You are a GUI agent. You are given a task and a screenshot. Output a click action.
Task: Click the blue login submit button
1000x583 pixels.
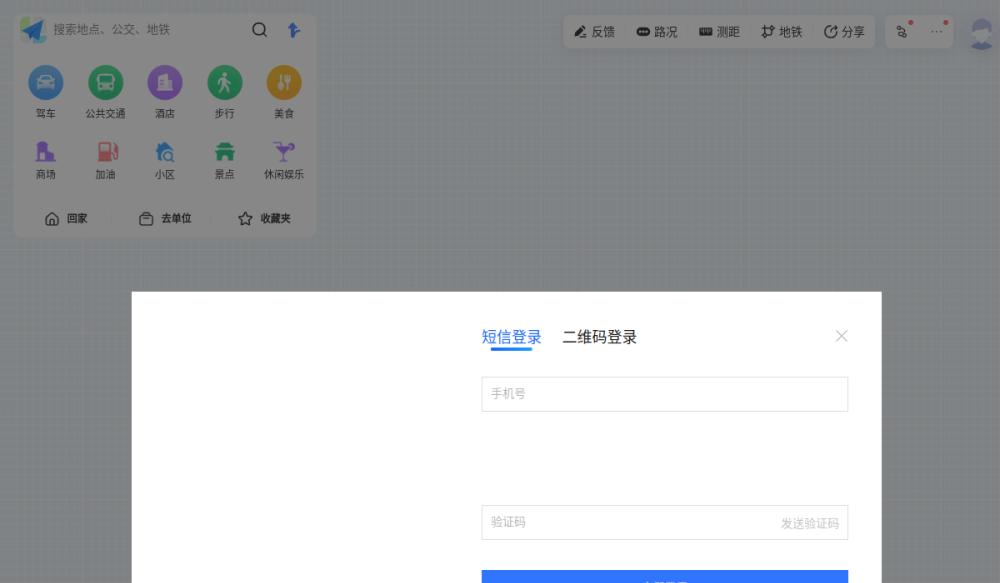click(665, 577)
